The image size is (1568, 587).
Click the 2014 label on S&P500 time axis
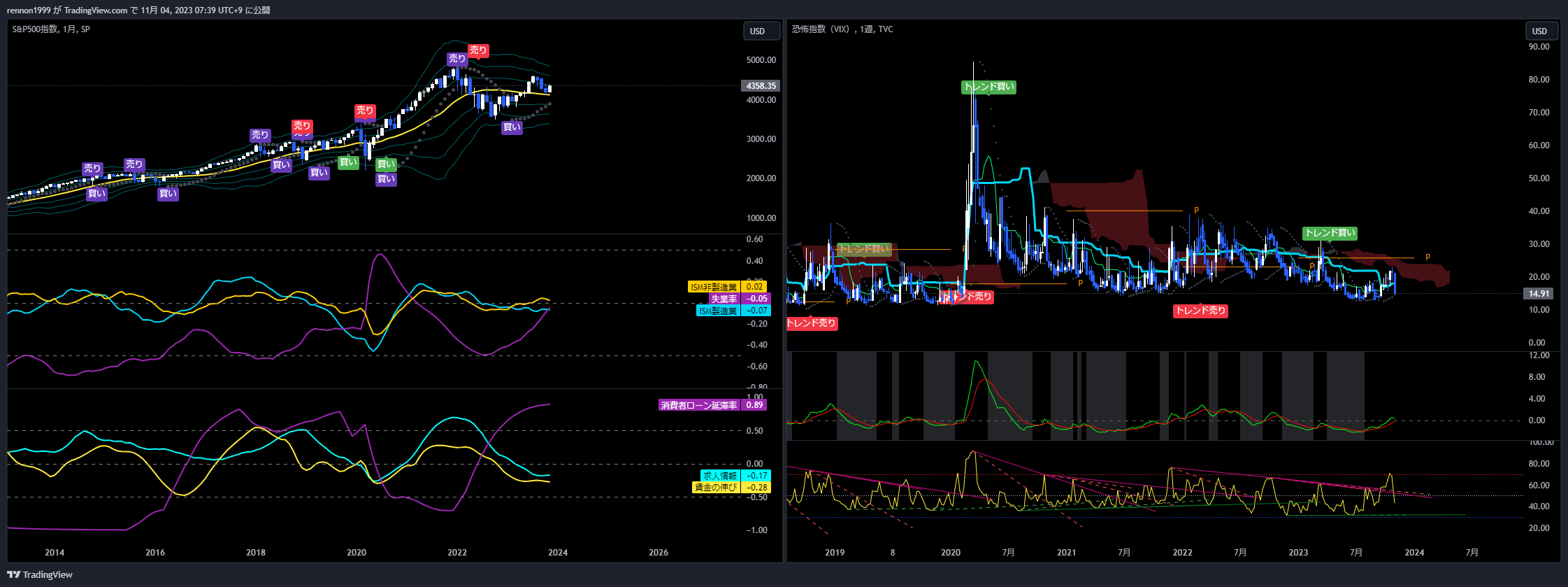click(x=55, y=553)
